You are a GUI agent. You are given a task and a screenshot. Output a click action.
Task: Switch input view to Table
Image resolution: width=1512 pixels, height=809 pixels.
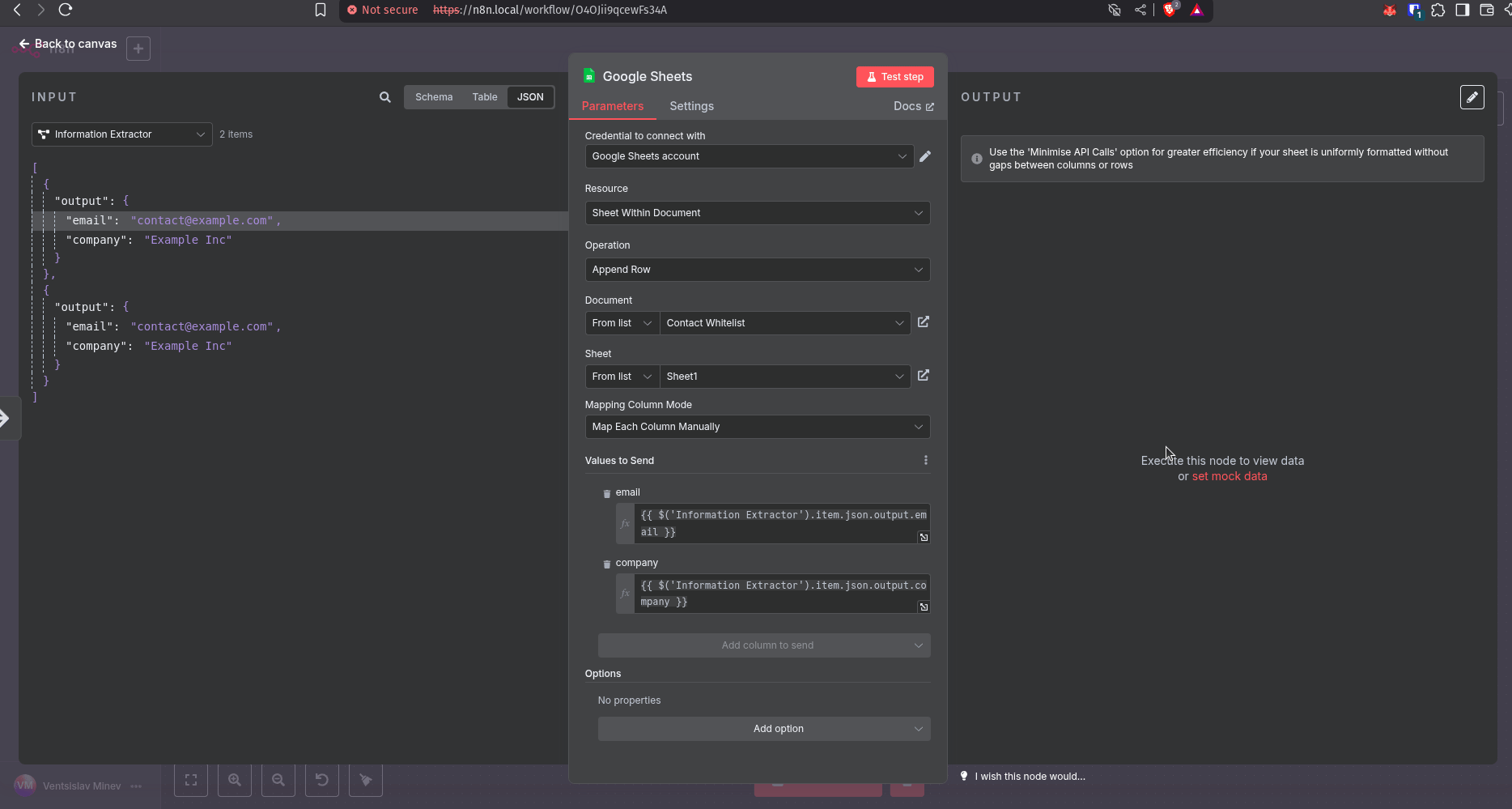485,97
